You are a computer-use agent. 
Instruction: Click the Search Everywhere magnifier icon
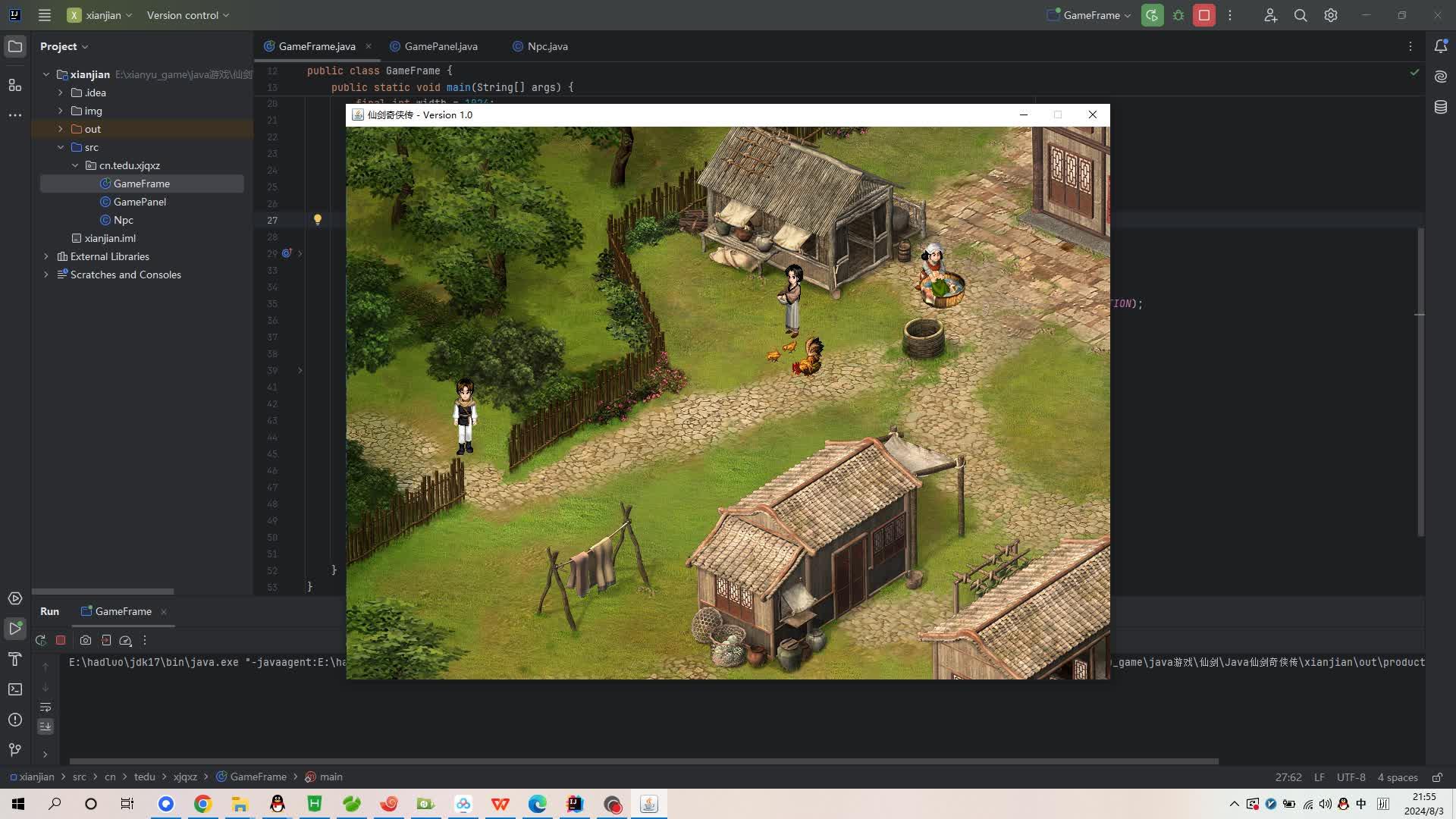(1300, 15)
